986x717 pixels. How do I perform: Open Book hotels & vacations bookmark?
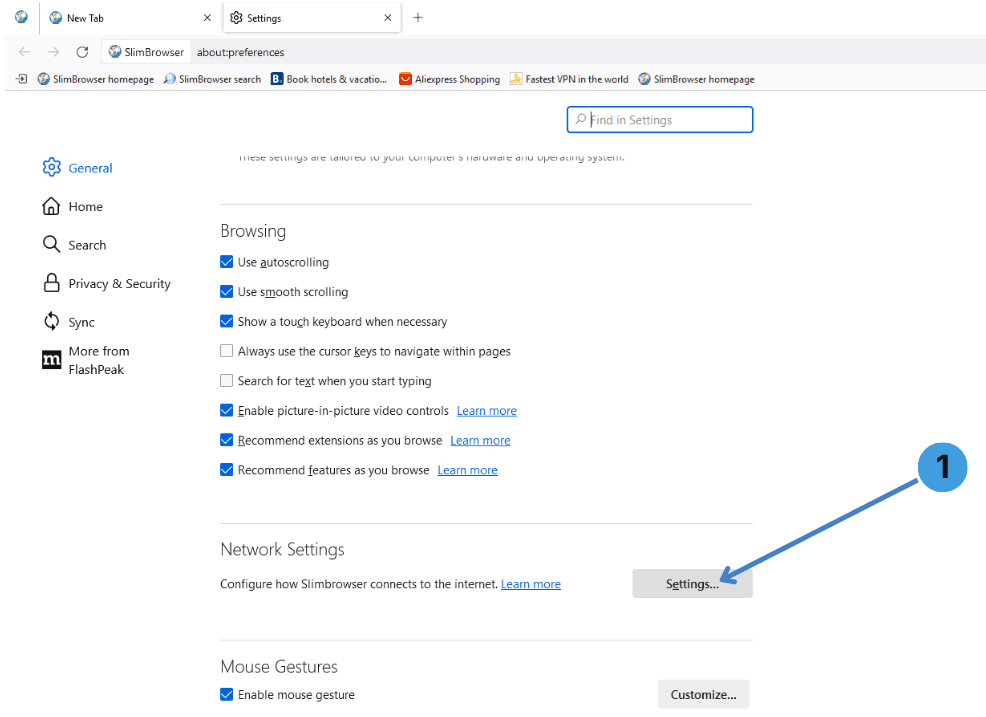coord(329,79)
